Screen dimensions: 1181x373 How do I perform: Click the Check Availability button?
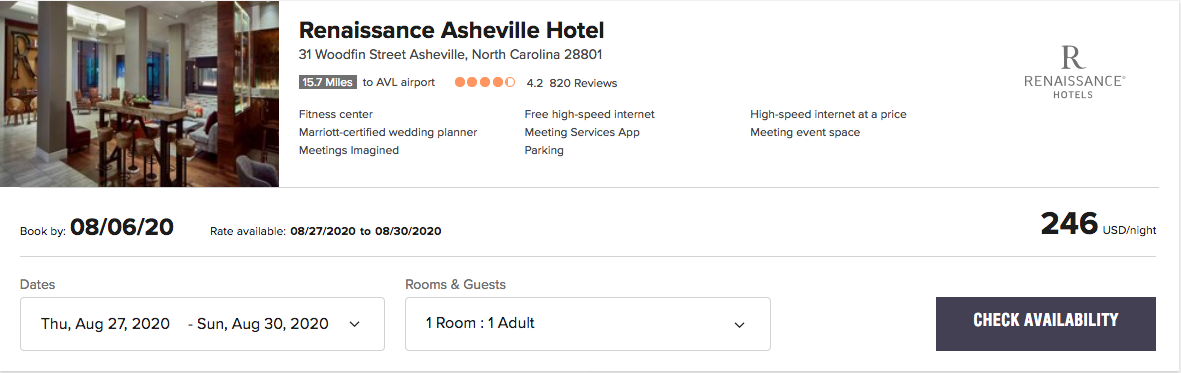pyautogui.click(x=1045, y=324)
